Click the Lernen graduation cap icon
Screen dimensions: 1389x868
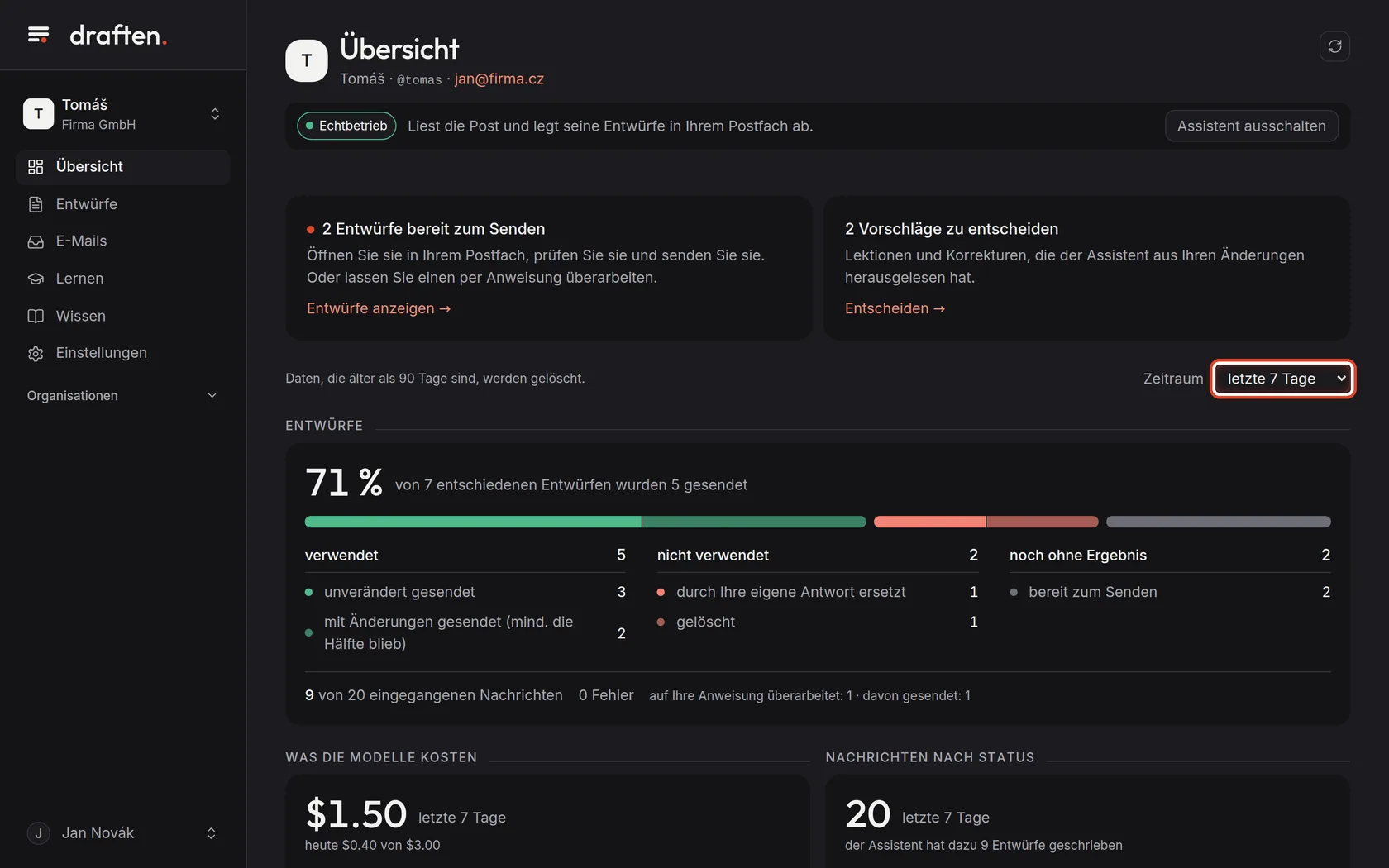tap(36, 279)
